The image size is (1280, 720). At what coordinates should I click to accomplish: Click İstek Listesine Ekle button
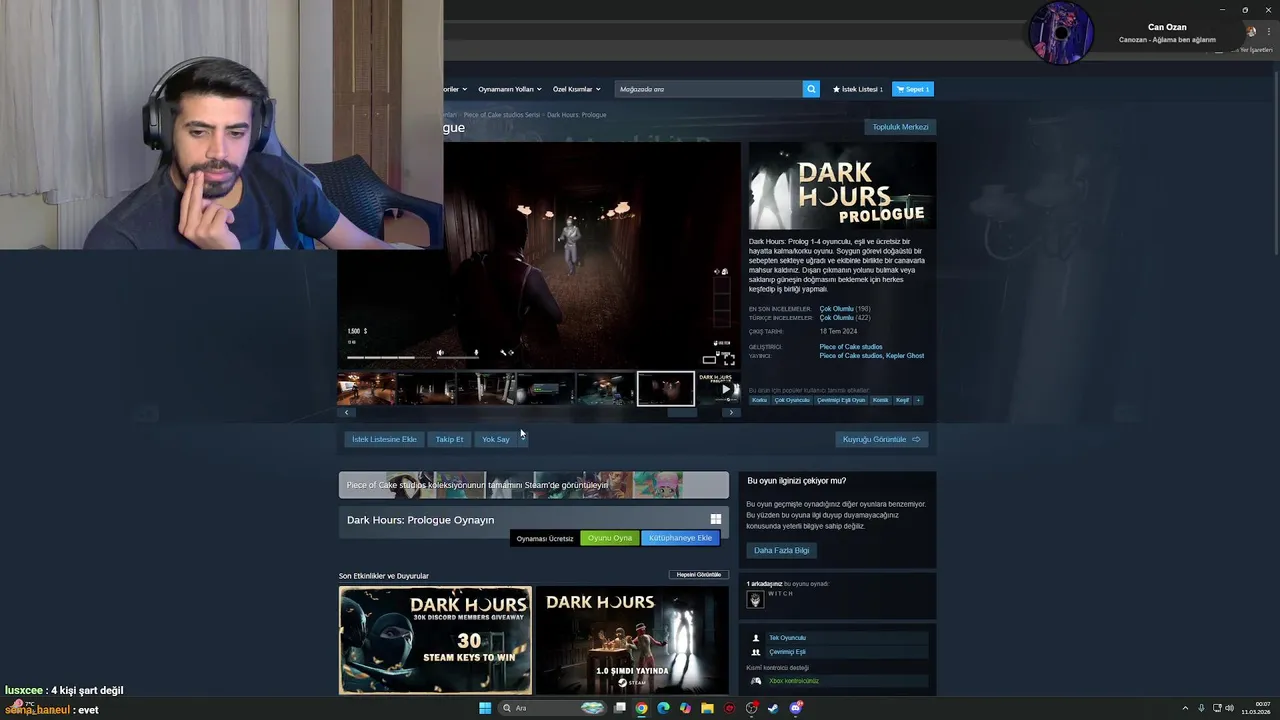384,439
